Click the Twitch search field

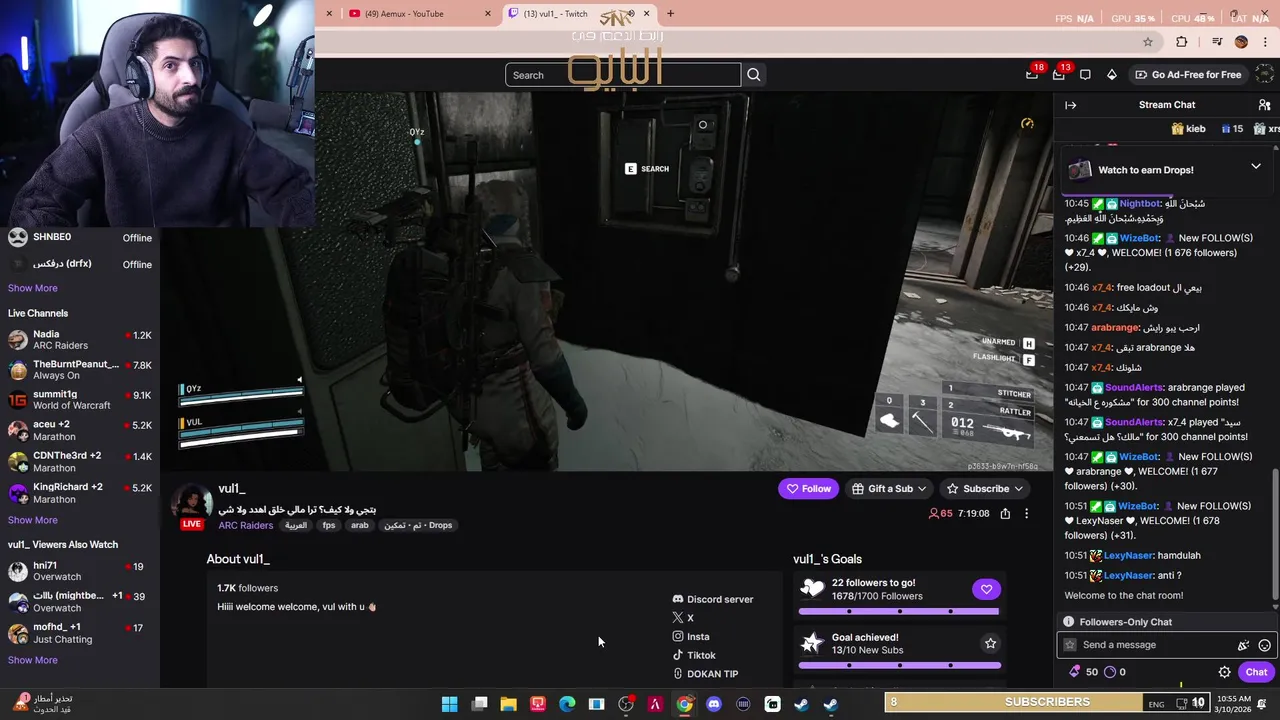(623, 75)
